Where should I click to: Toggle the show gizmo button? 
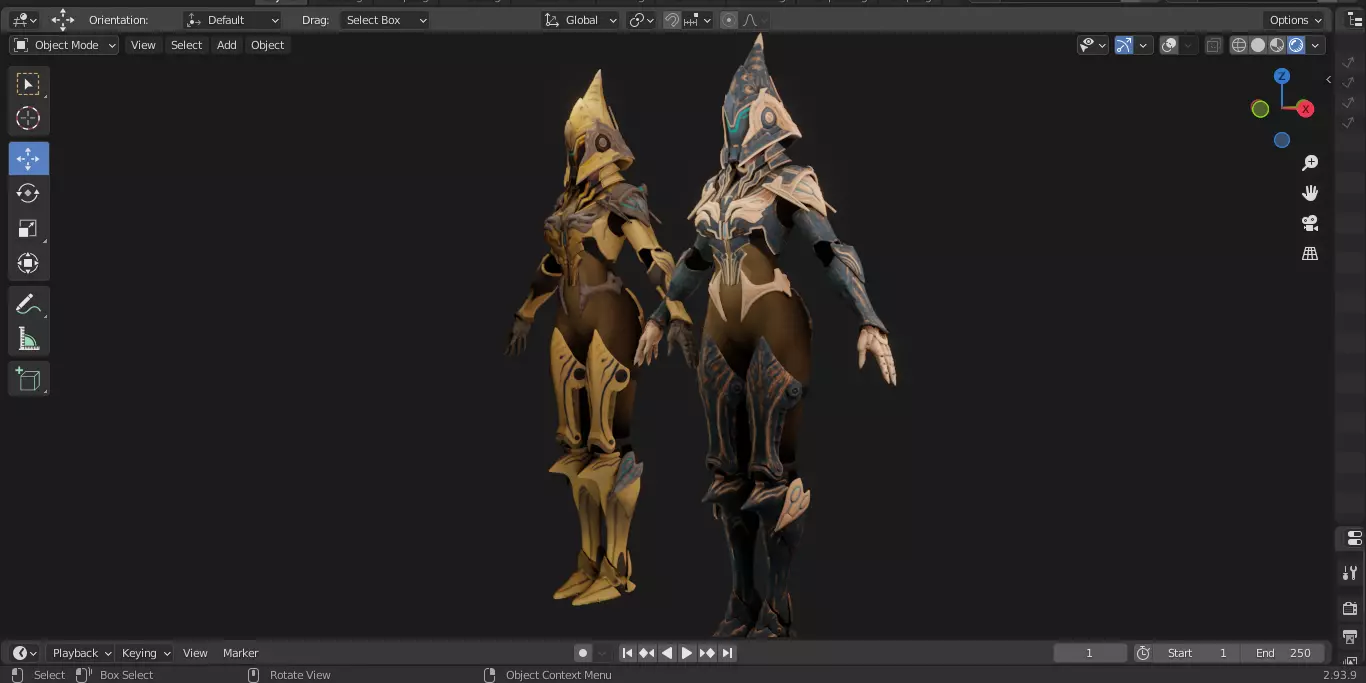pos(1124,45)
